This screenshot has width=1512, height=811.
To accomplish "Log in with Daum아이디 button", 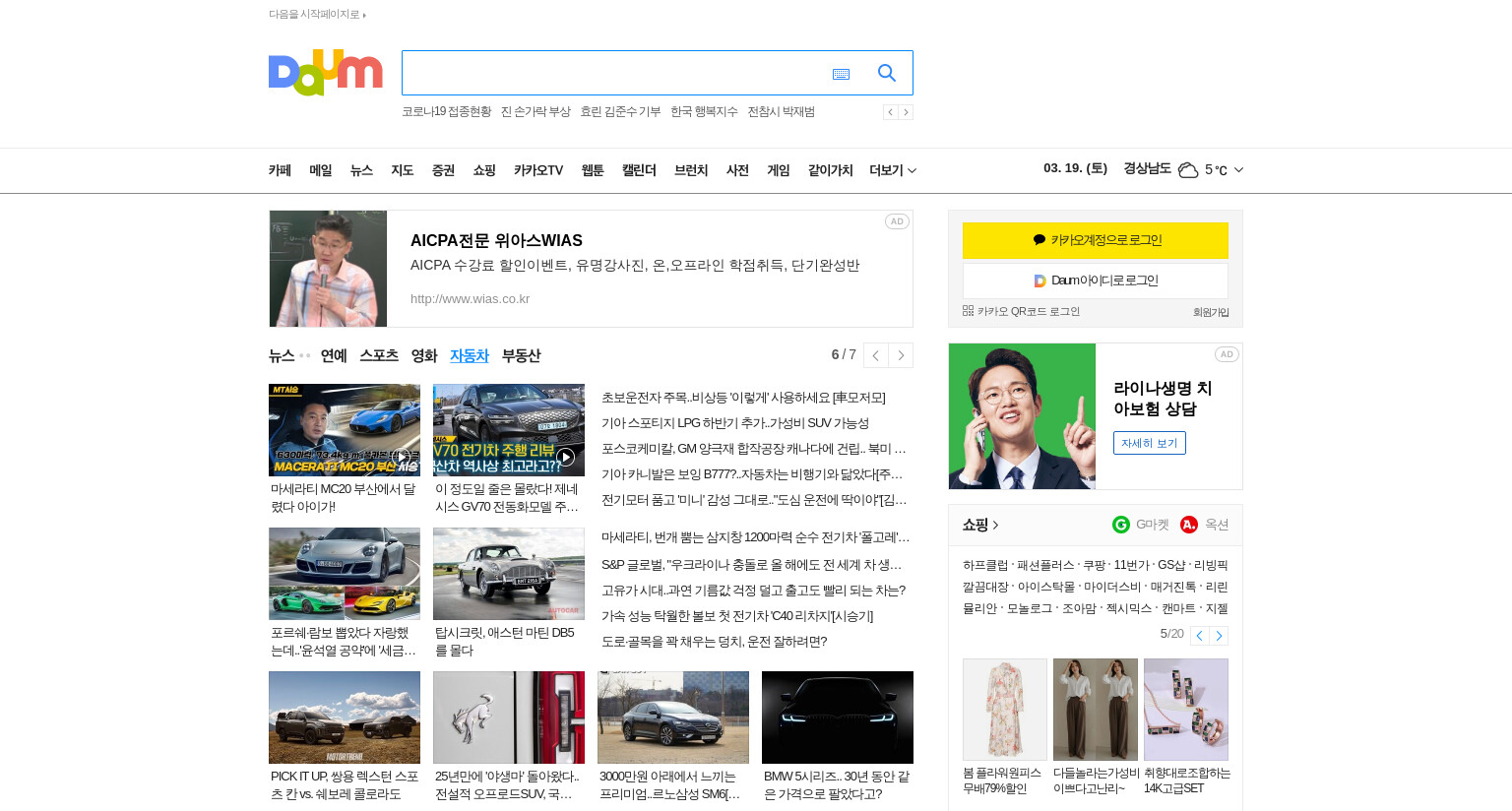I will tap(1096, 281).
